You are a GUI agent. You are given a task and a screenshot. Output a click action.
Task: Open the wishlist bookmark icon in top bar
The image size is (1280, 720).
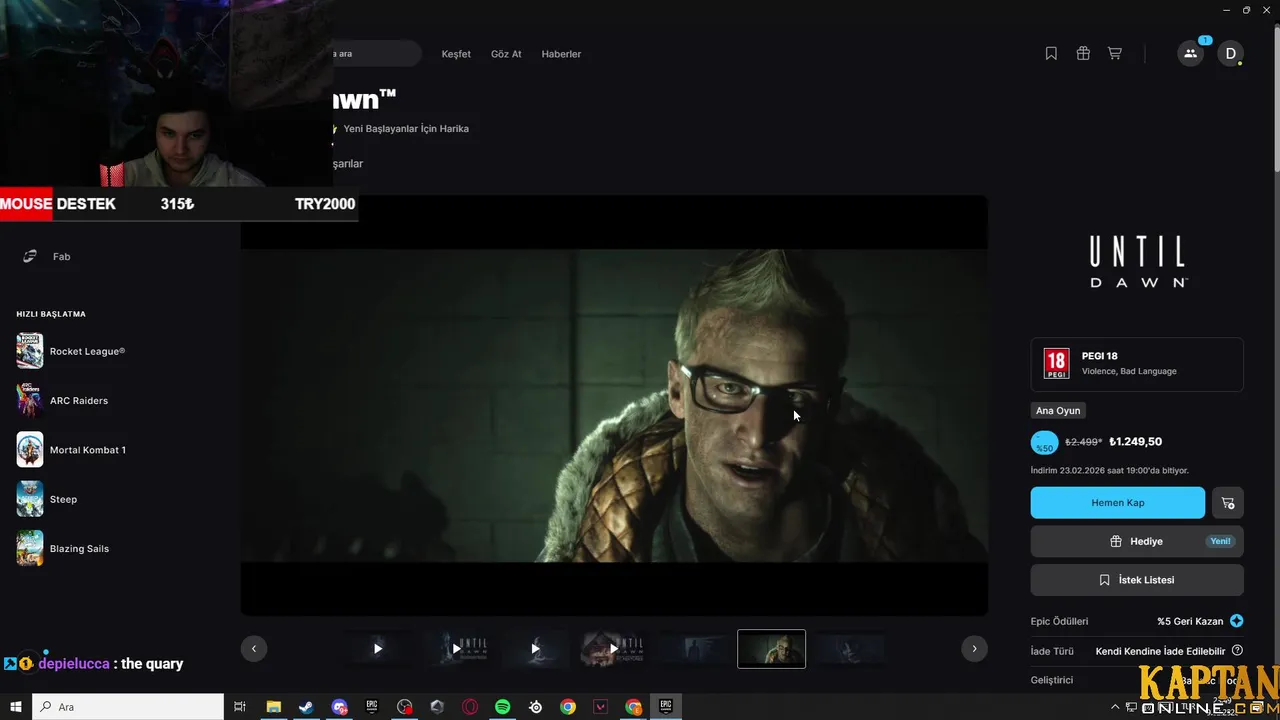click(x=1051, y=54)
